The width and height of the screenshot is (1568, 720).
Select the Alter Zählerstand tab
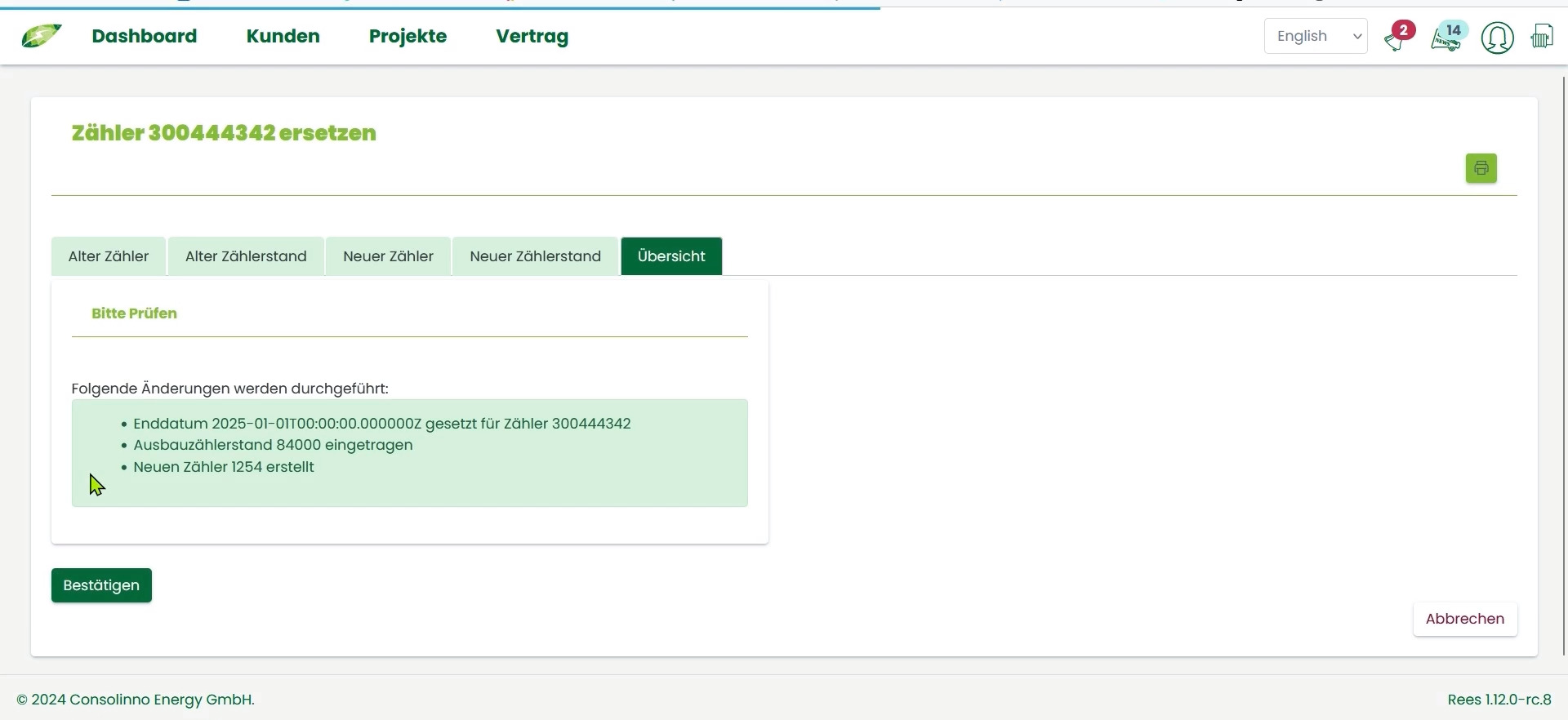pyautogui.click(x=246, y=256)
